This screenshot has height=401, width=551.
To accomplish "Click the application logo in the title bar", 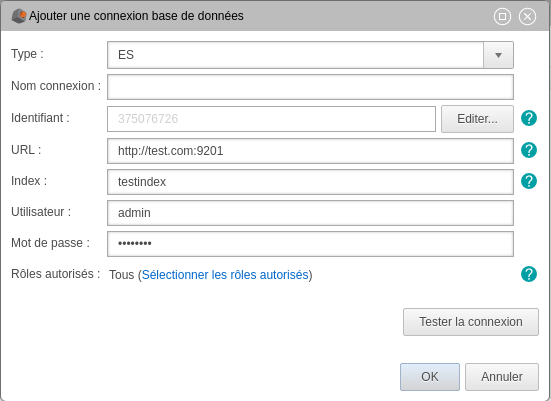I will [x=19, y=16].
